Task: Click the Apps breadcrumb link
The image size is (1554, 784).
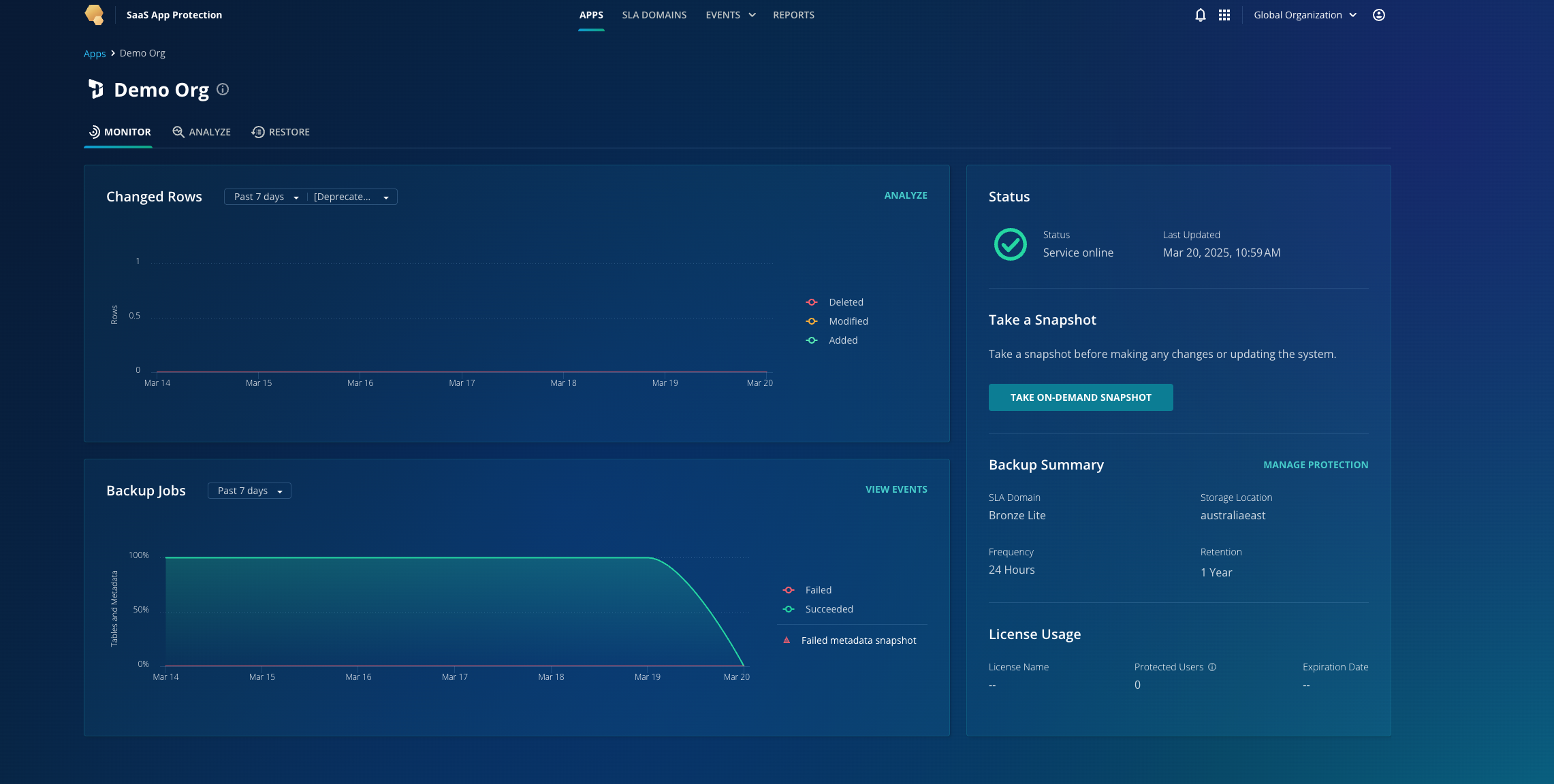Action: (95, 53)
